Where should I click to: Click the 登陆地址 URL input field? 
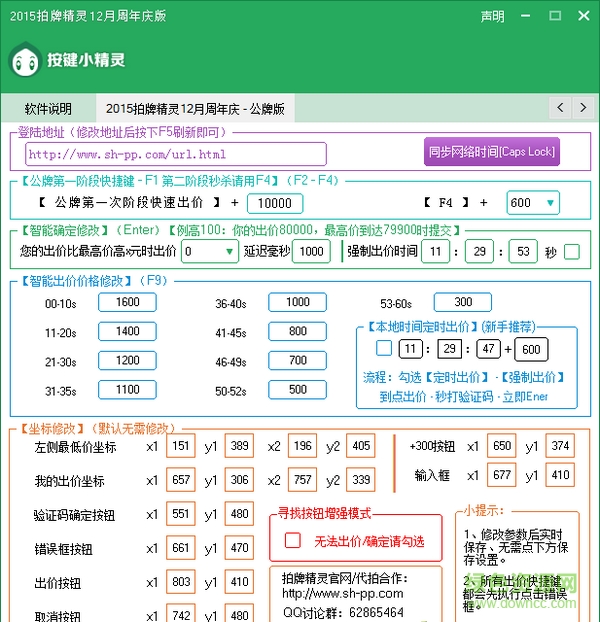click(175, 154)
